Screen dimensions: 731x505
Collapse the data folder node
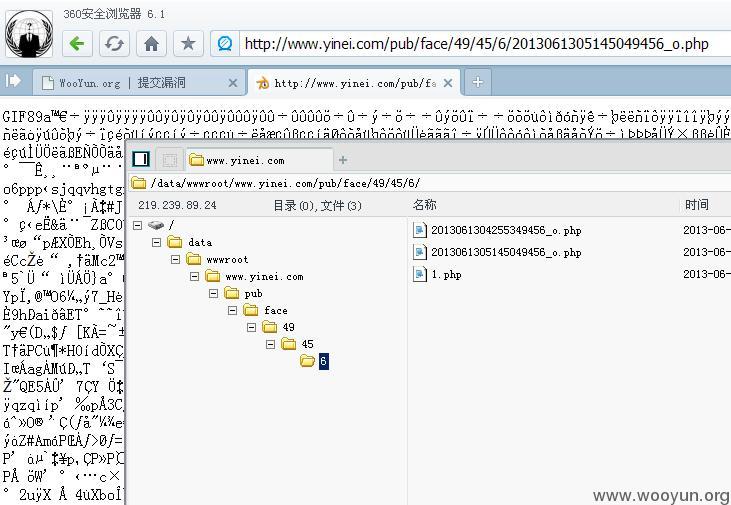[157, 242]
